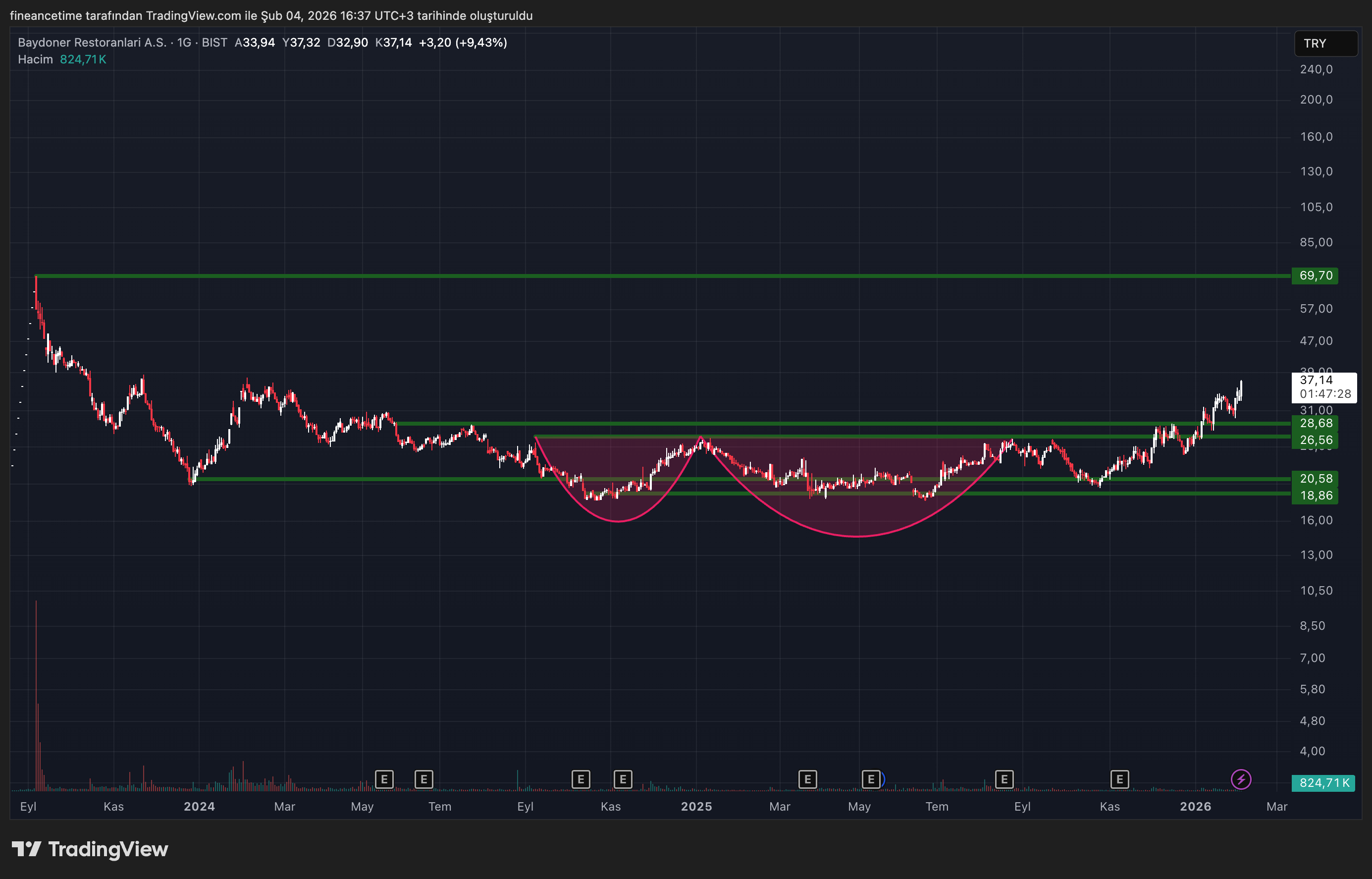Click the 18,86 support level label

[x=1315, y=495]
